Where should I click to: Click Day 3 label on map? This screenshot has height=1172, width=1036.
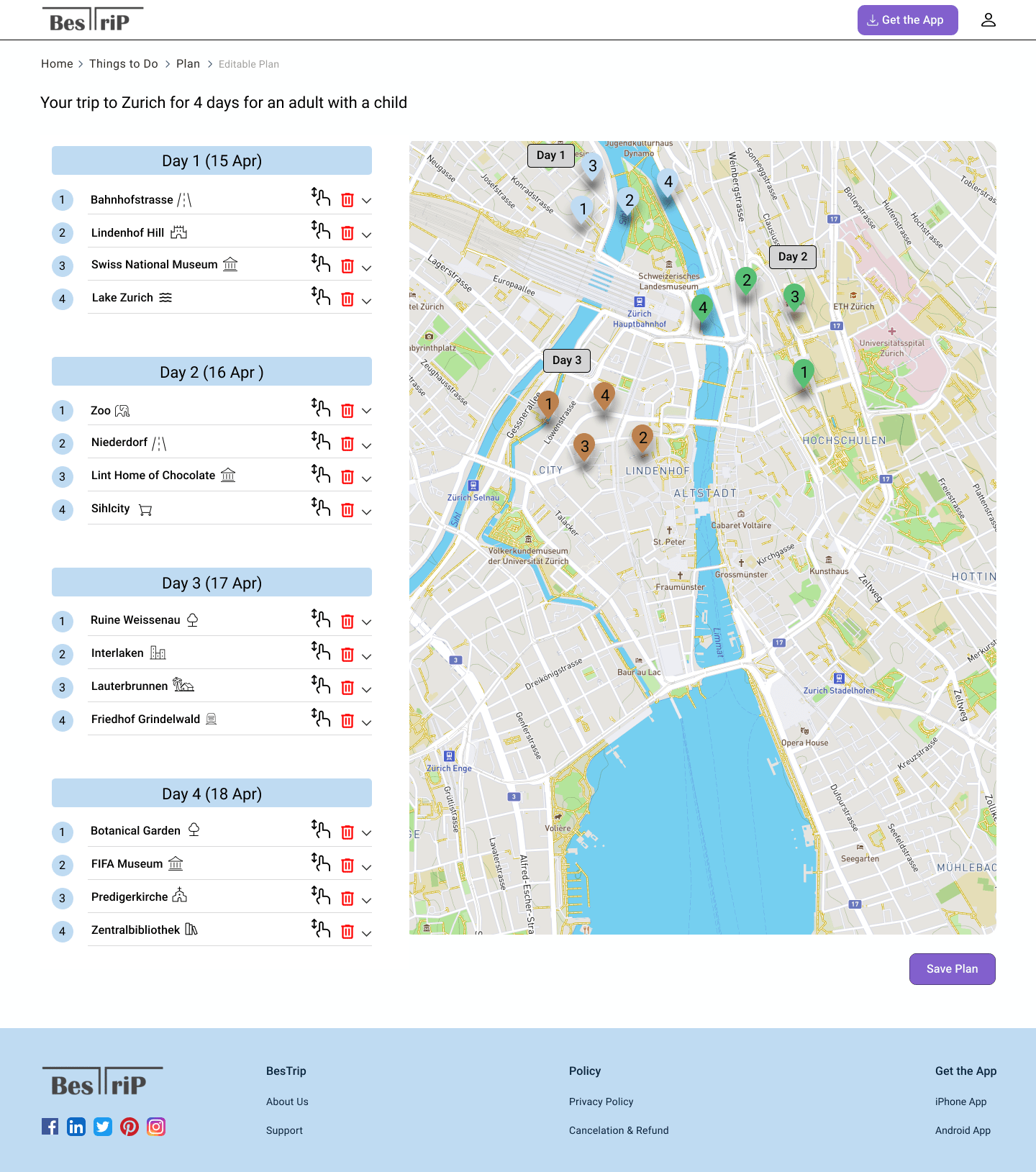[x=567, y=360]
